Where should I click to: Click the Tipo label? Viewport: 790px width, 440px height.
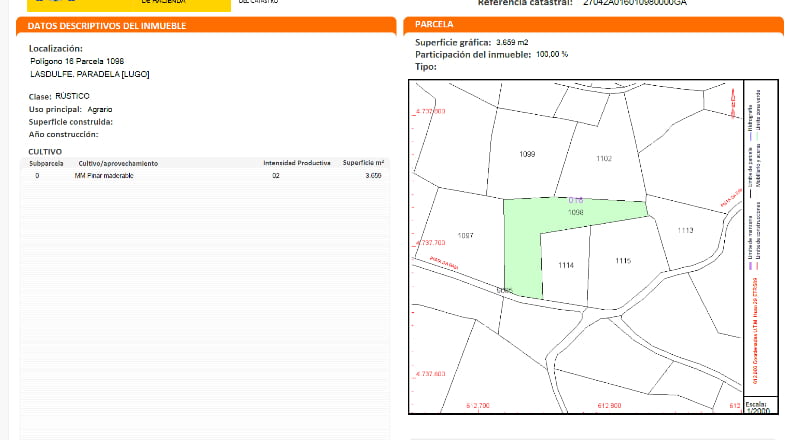tap(426, 67)
